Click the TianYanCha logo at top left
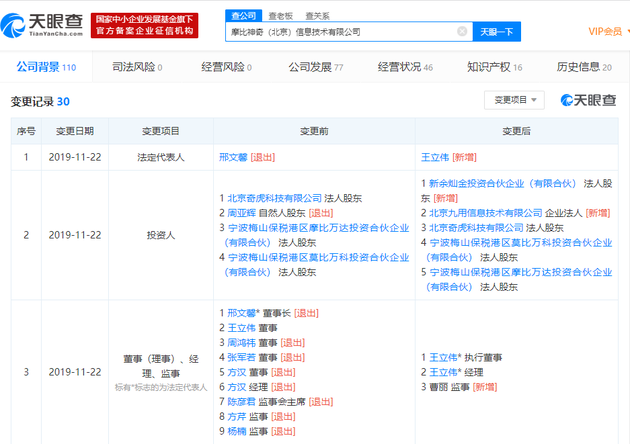 coord(45,24)
